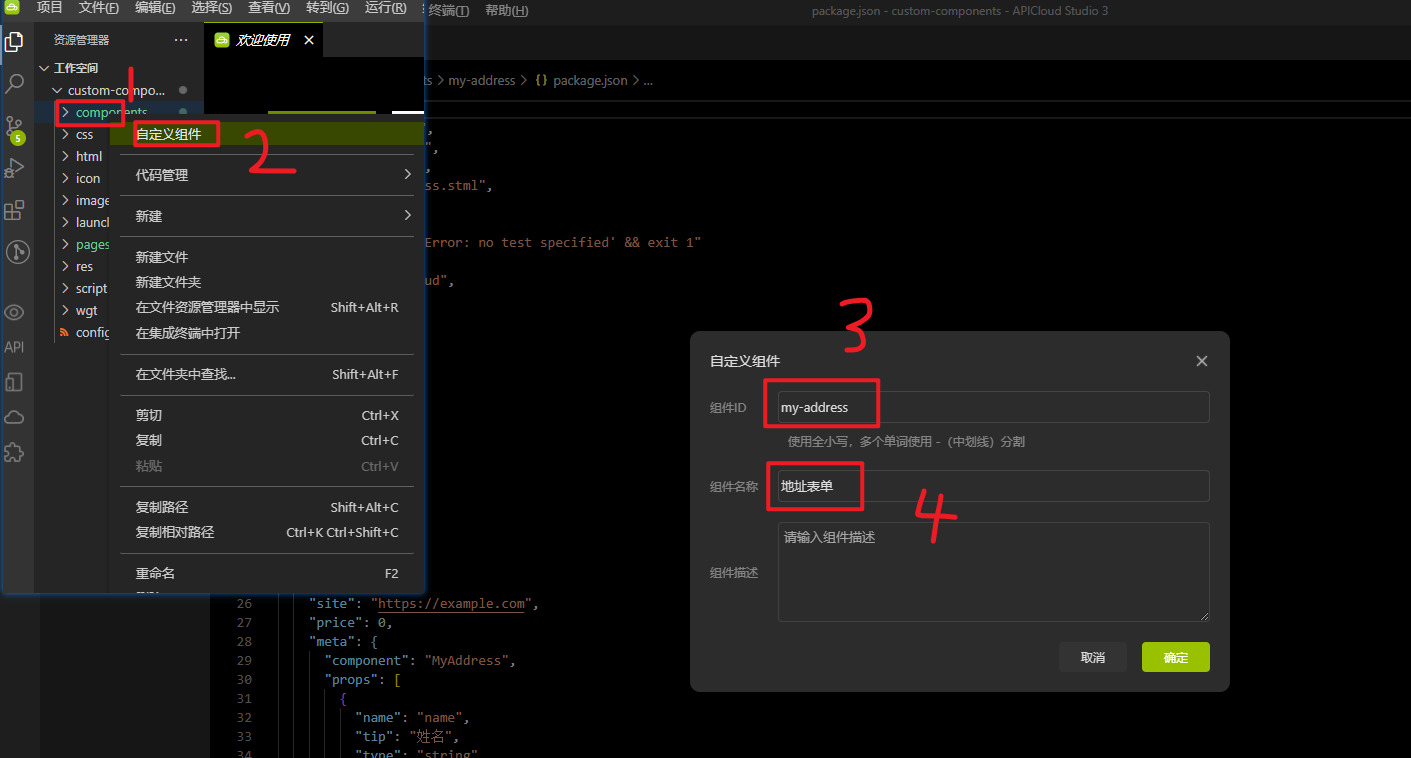This screenshot has width=1411, height=758.
Task: Choose 复制路径 from context menu
Action: 267,507
